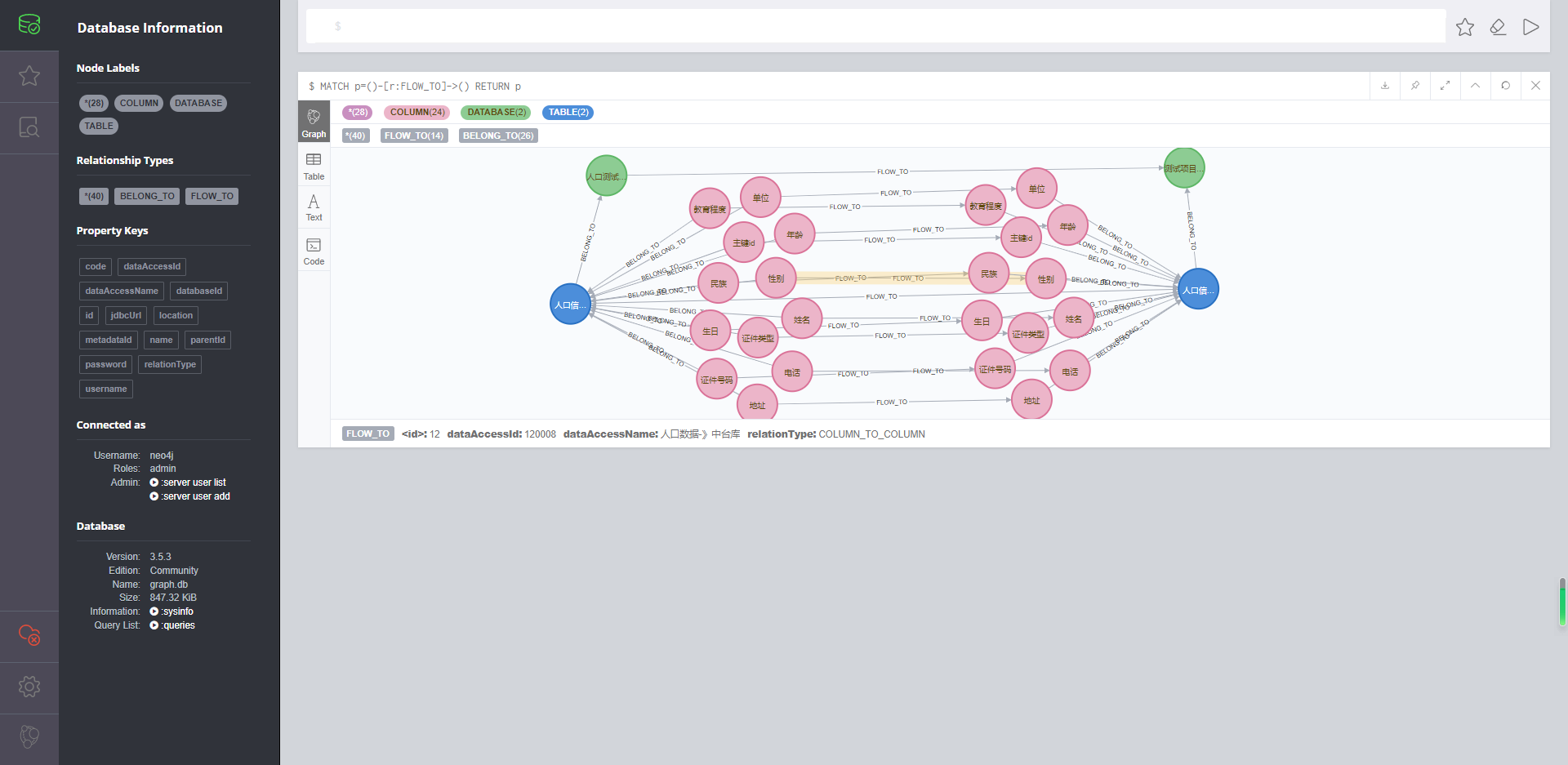
Task: Select BELONG_TO relationship type in sidebar
Action: click(x=147, y=196)
